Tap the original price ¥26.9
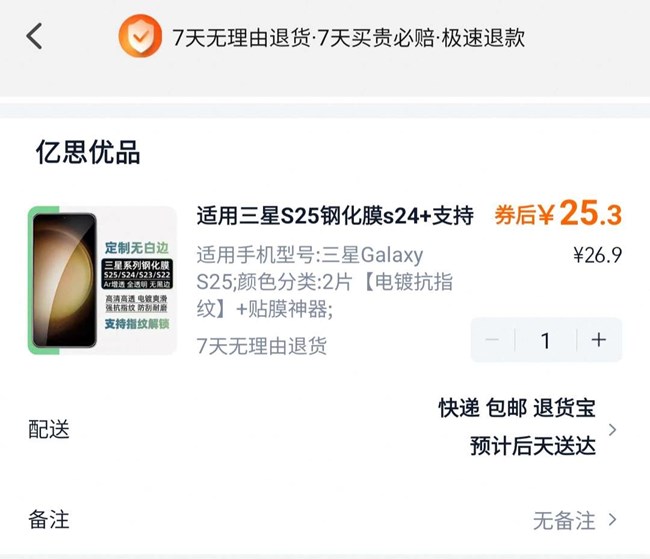650x559 pixels. coord(597,255)
